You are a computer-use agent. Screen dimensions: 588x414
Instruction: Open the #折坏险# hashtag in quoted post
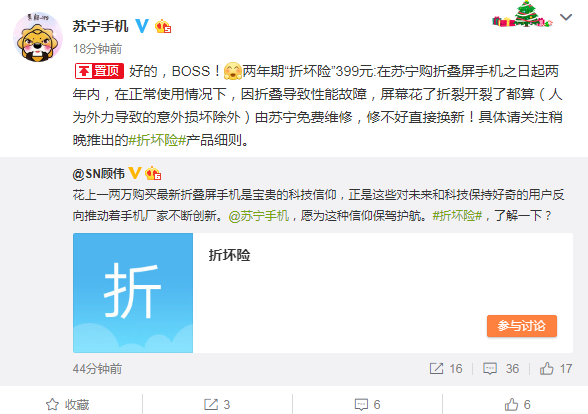pyautogui.click(x=457, y=216)
